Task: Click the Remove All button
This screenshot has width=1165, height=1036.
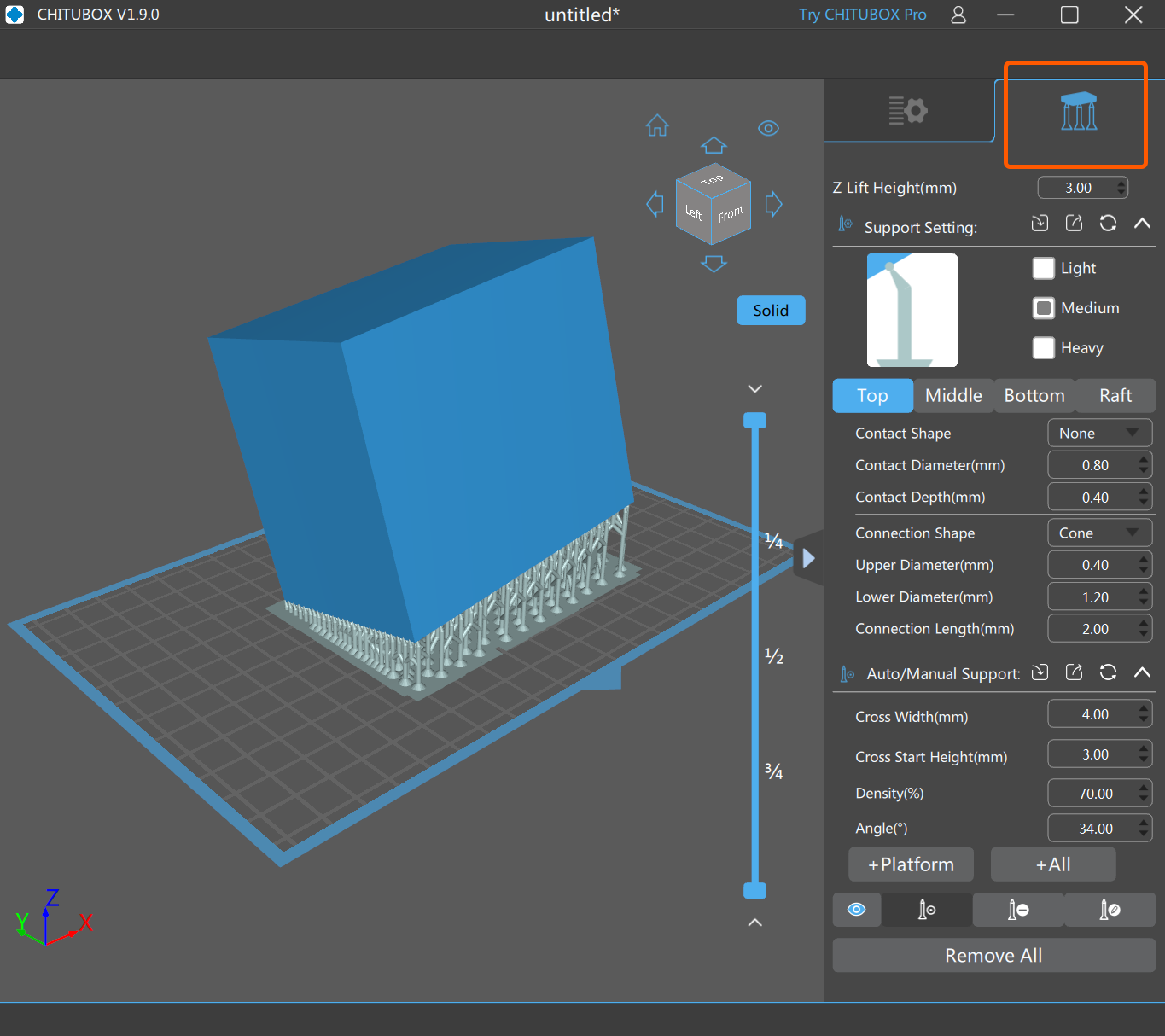Action: coord(993,956)
